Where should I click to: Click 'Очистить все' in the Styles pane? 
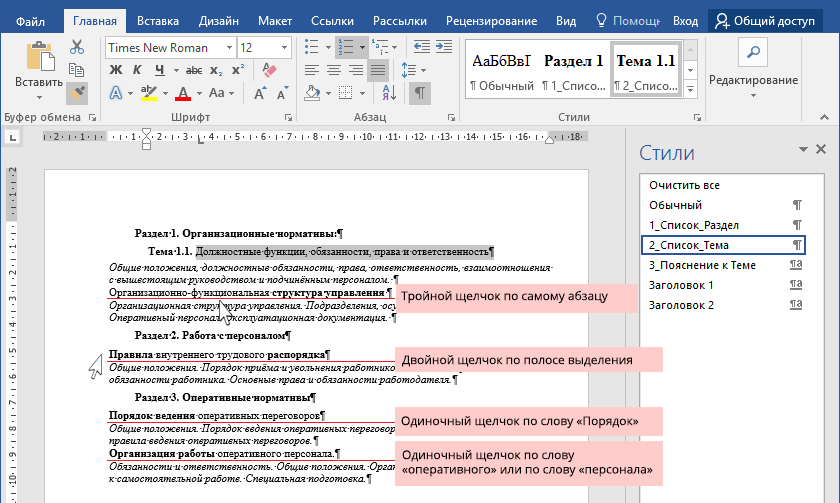pyautogui.click(x=684, y=185)
